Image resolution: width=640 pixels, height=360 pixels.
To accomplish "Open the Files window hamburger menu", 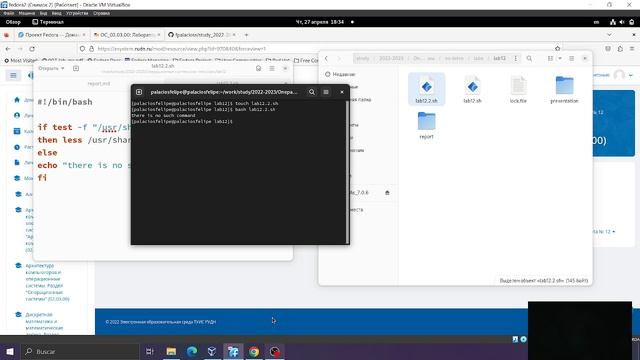I will point(571,58).
